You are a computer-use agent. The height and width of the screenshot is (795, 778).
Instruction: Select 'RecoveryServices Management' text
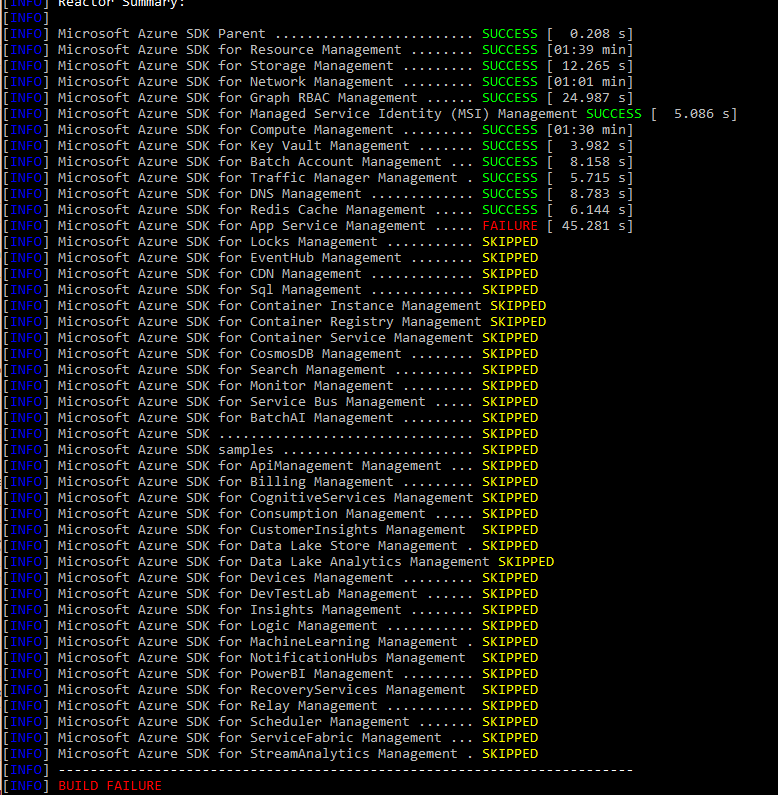[x=357, y=690]
